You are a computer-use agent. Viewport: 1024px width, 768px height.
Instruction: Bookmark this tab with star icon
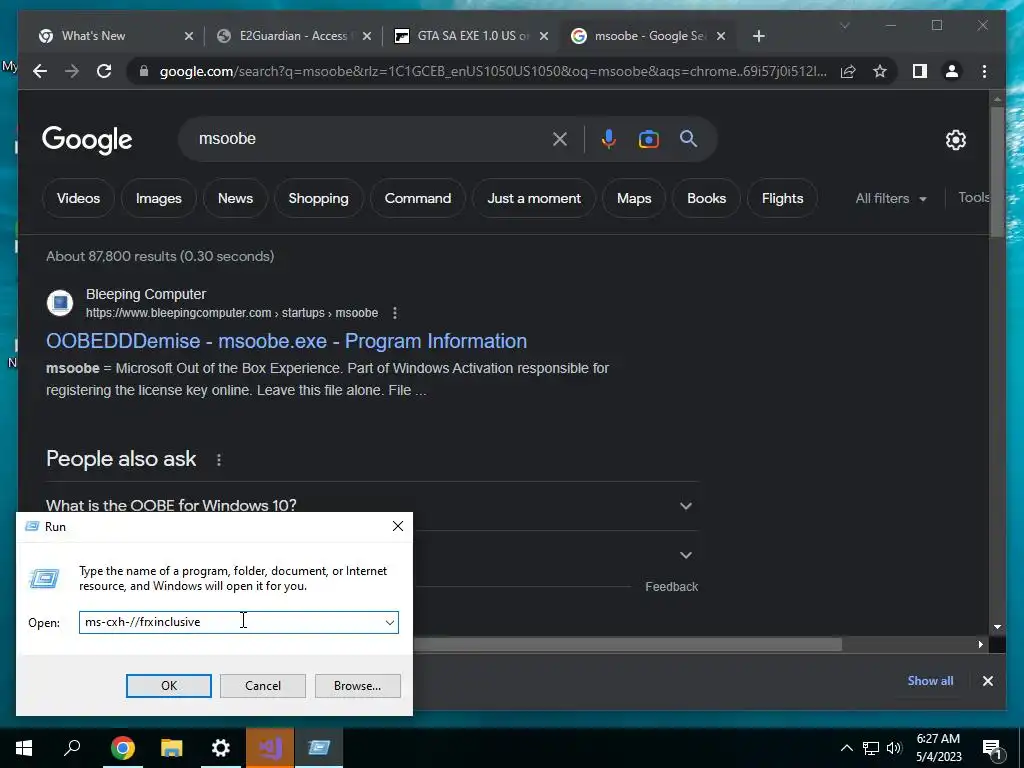[x=880, y=71]
